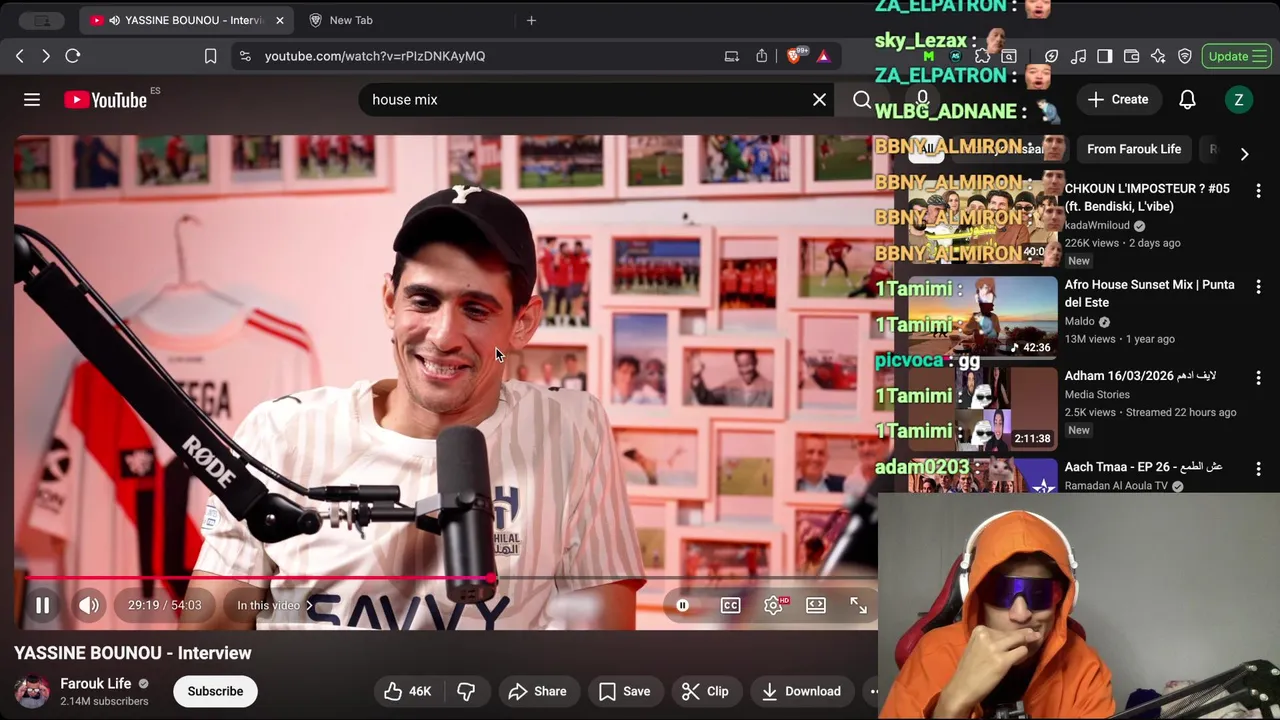
Task: Save the video to a playlist
Action: tap(624, 691)
